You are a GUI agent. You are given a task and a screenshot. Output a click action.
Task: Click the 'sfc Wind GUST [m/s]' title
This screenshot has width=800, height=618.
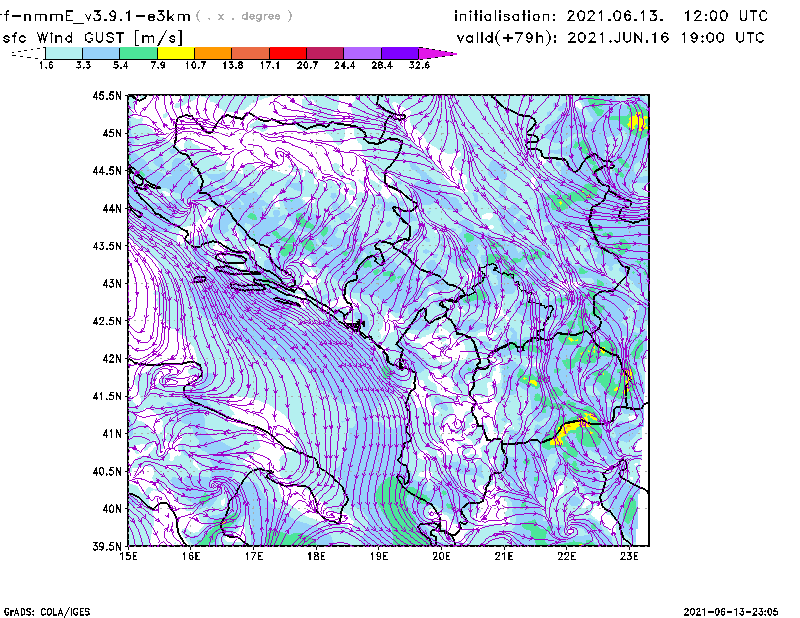(92, 38)
